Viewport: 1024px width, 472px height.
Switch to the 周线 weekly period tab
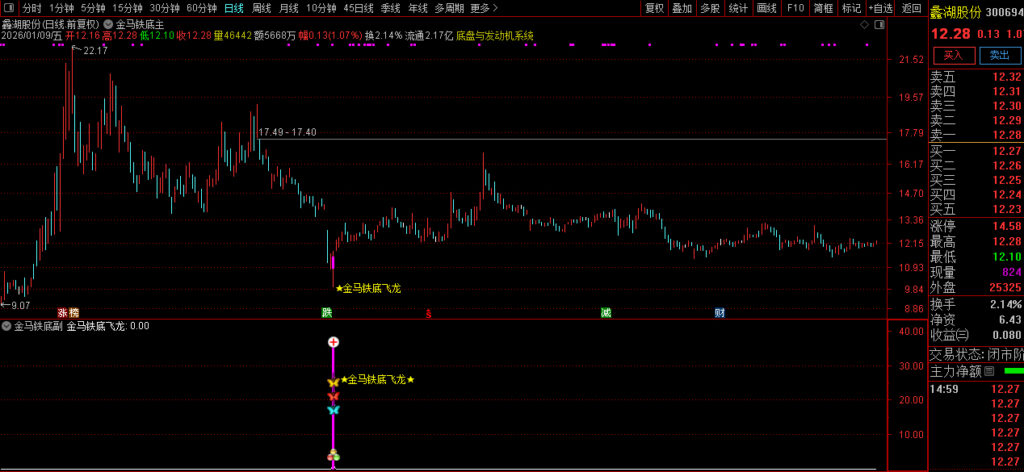(x=261, y=8)
